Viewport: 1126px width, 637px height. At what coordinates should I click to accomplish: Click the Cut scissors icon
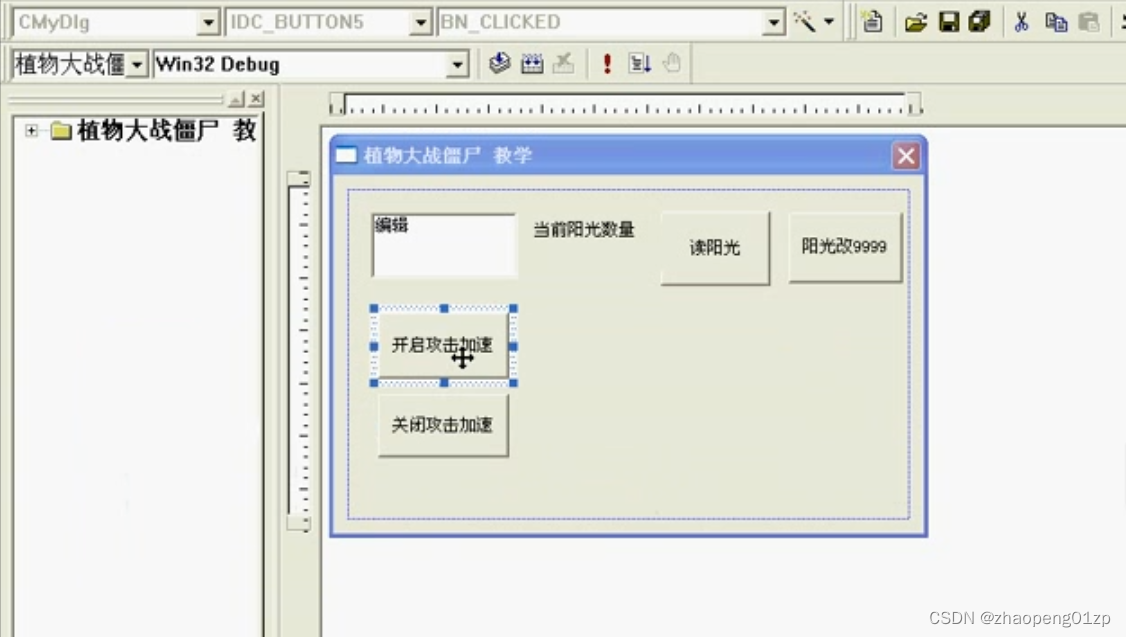1021,22
